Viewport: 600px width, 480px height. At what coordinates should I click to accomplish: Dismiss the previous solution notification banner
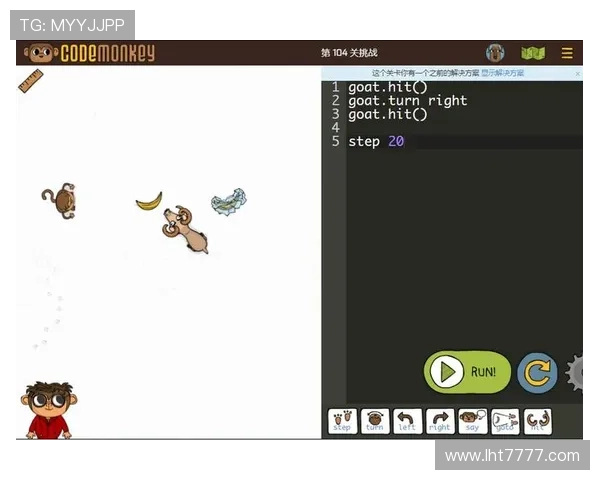[x=577, y=73]
